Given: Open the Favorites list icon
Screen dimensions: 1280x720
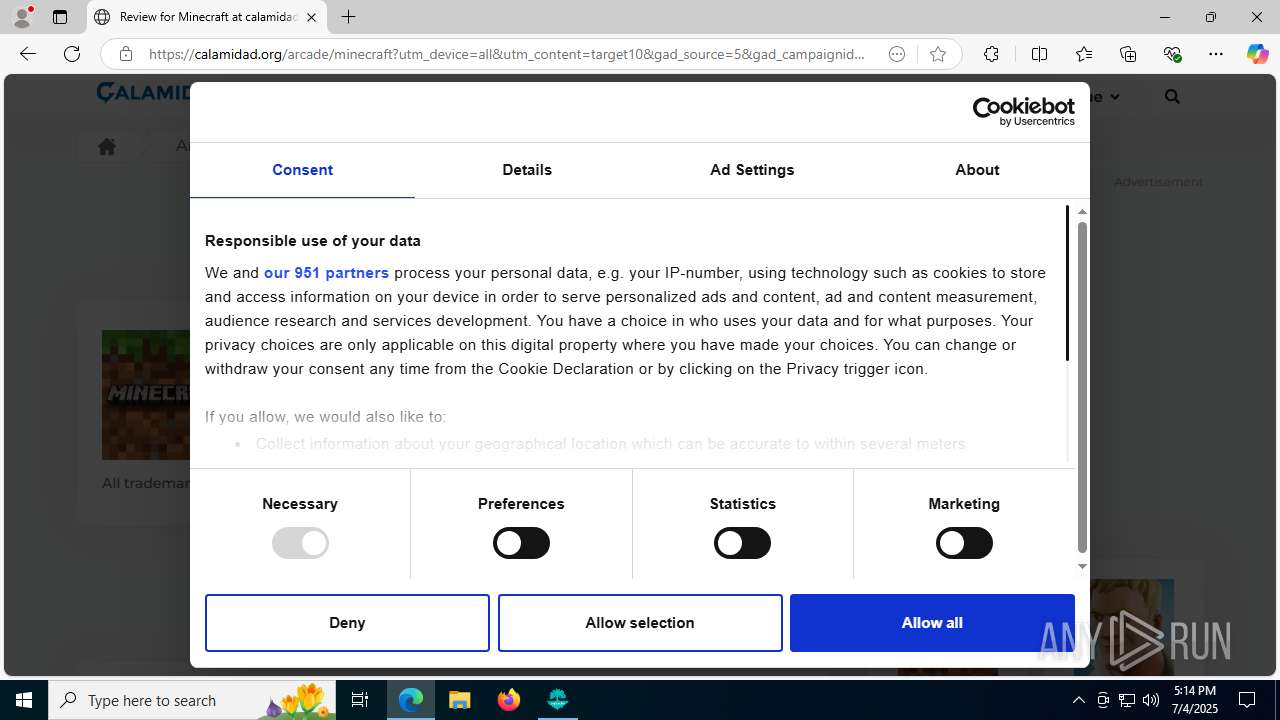Looking at the screenshot, I should click(1084, 54).
